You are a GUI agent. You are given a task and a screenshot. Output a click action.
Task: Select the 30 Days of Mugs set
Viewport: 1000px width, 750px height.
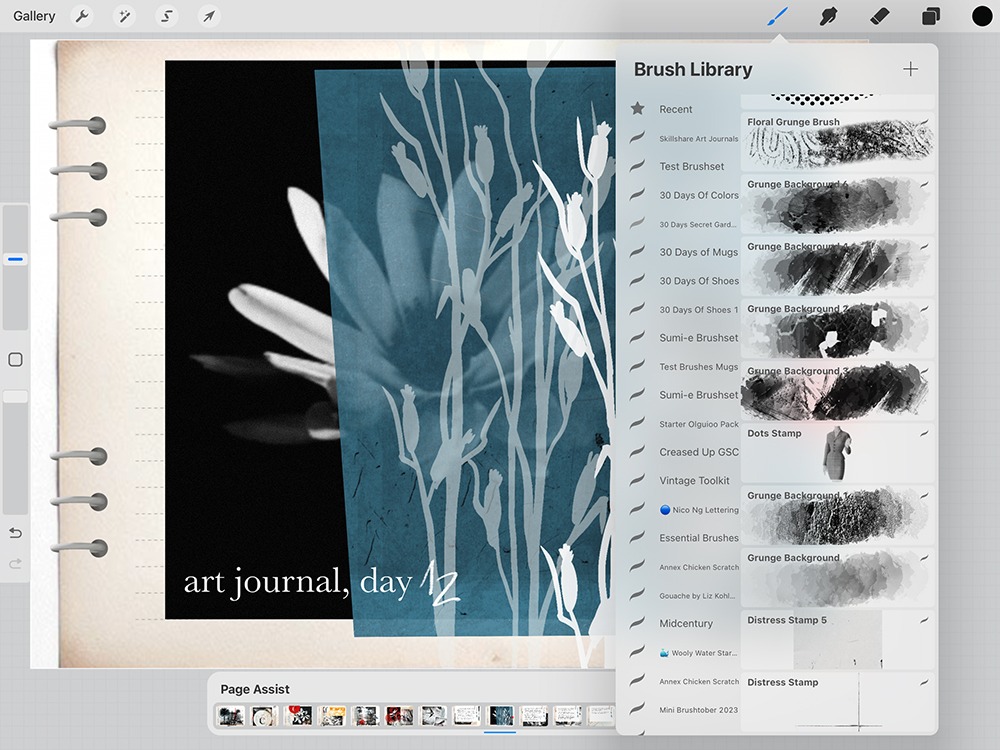(698, 252)
